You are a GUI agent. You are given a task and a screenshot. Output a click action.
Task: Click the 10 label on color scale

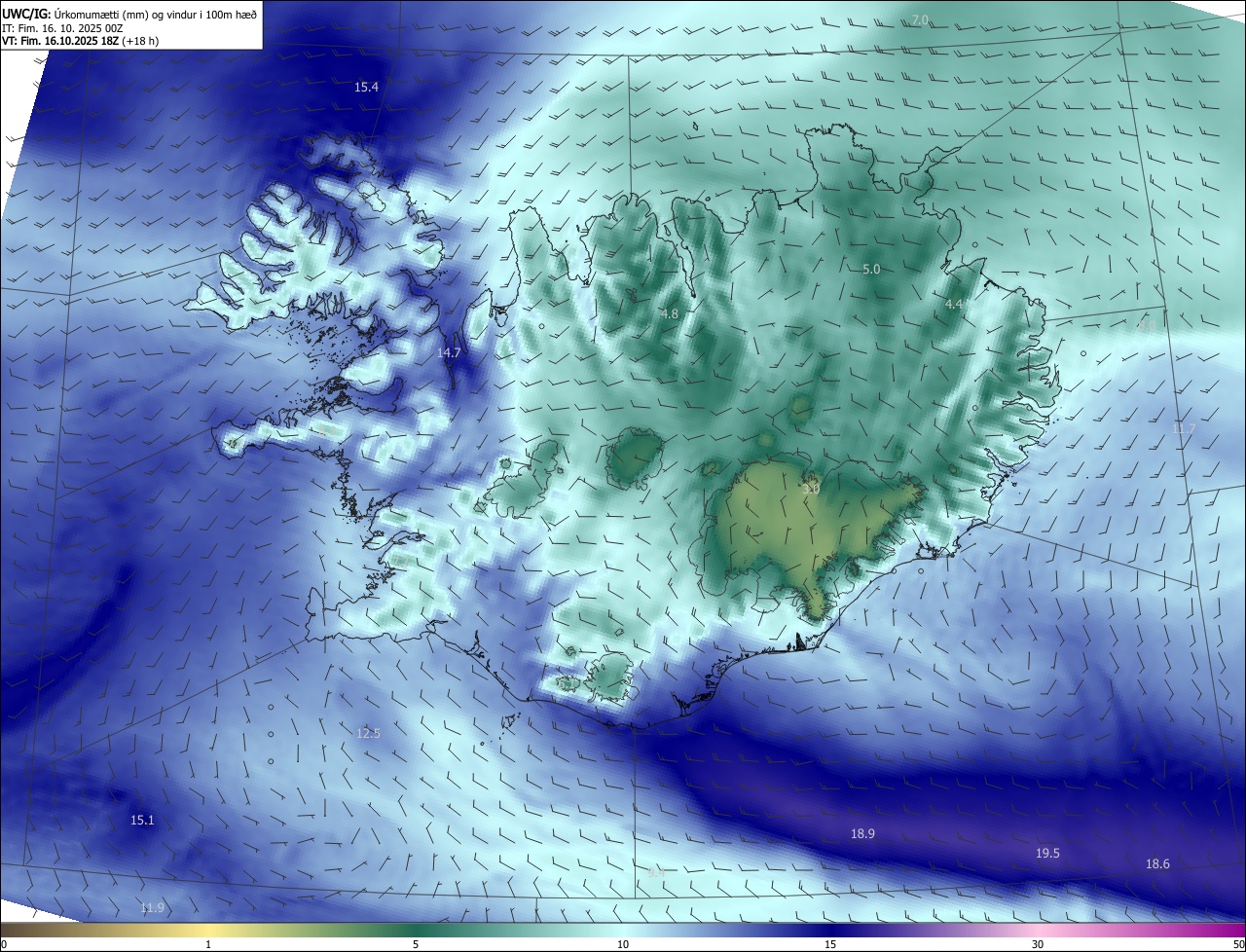[x=623, y=944]
